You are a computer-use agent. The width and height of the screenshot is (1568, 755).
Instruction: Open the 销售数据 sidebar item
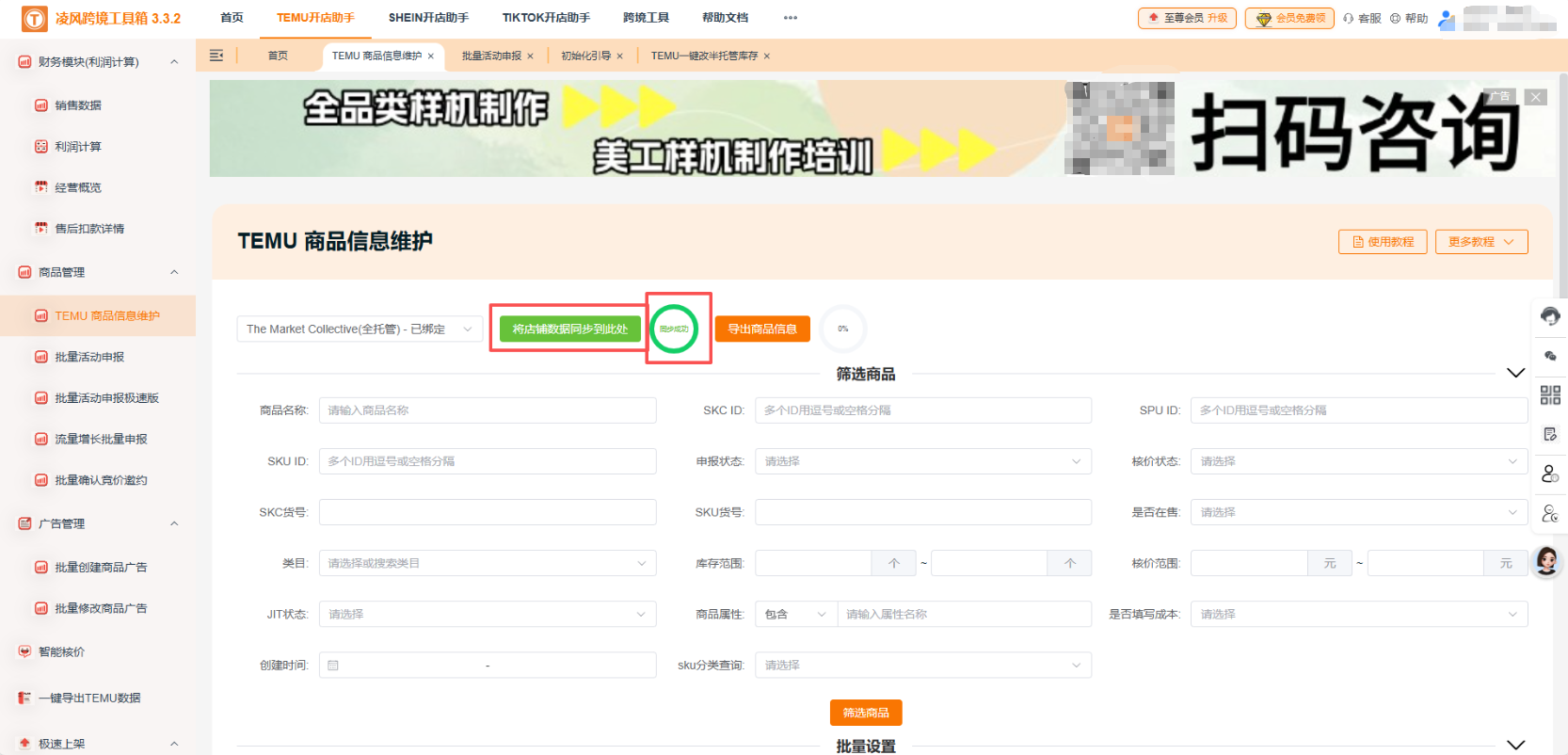tap(78, 105)
